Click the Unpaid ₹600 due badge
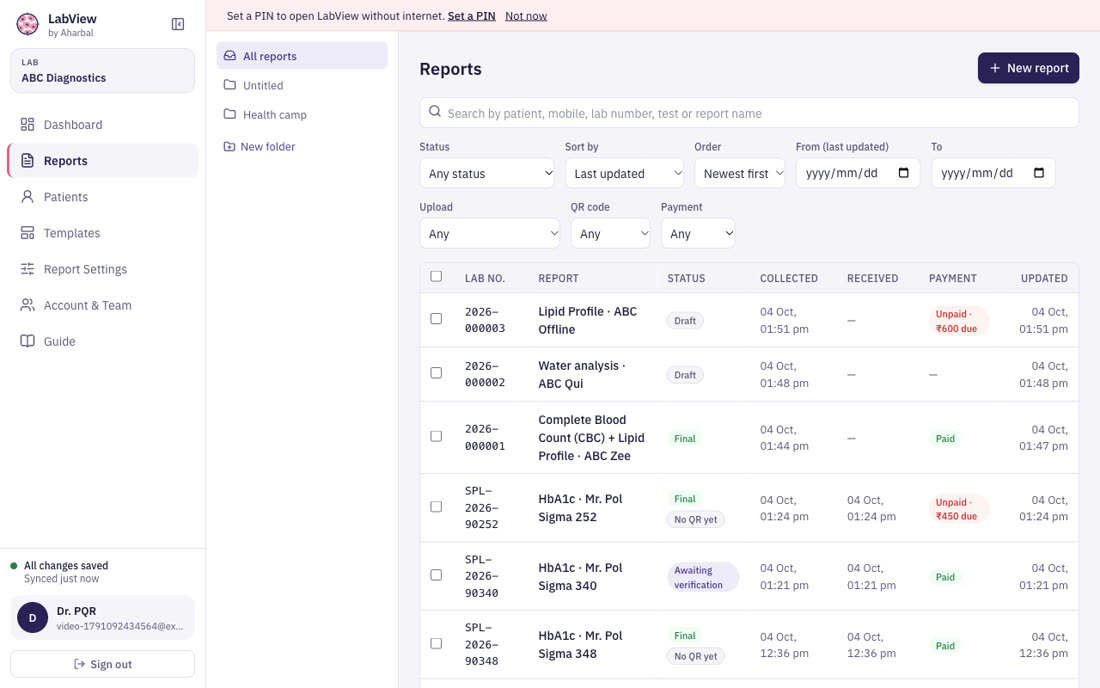Image resolution: width=1100 pixels, height=688 pixels. coord(957,321)
